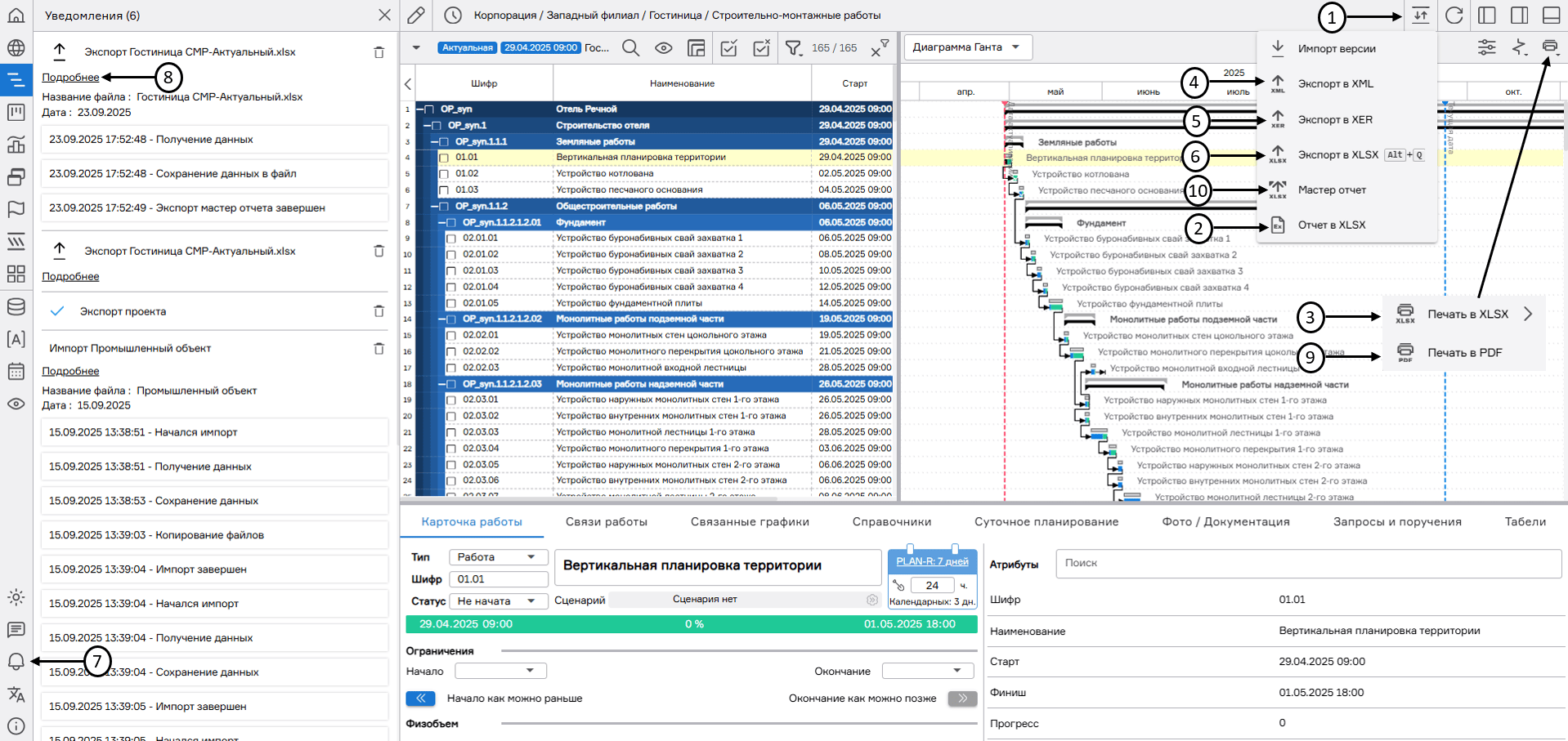Click the 'PLAN-R: 7 дней' link
Image resolution: width=1568 pixels, height=741 pixels.
[x=932, y=561]
